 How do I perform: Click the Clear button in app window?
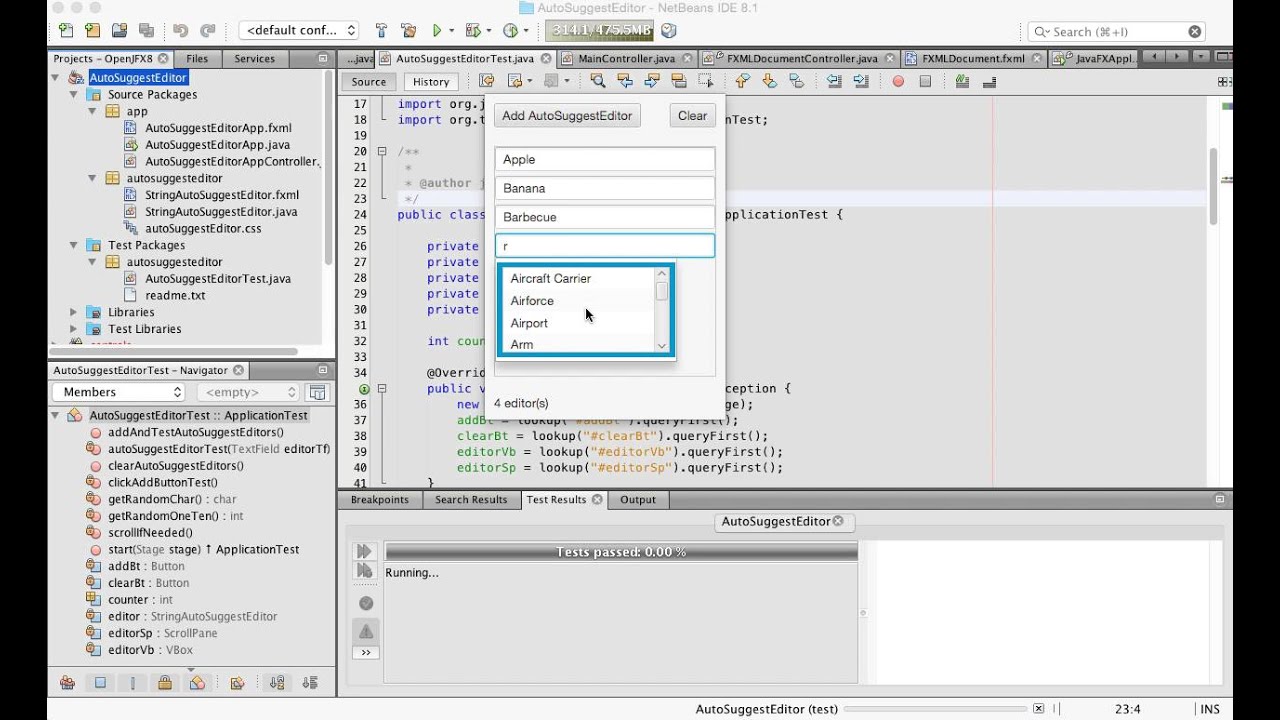tap(692, 116)
